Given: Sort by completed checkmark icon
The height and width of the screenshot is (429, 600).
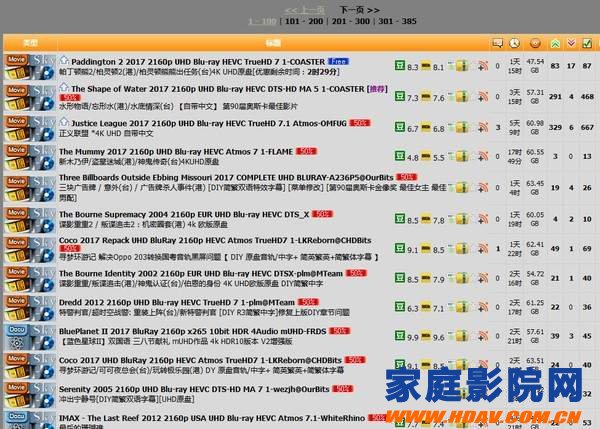Looking at the screenshot, I should coord(587,43).
